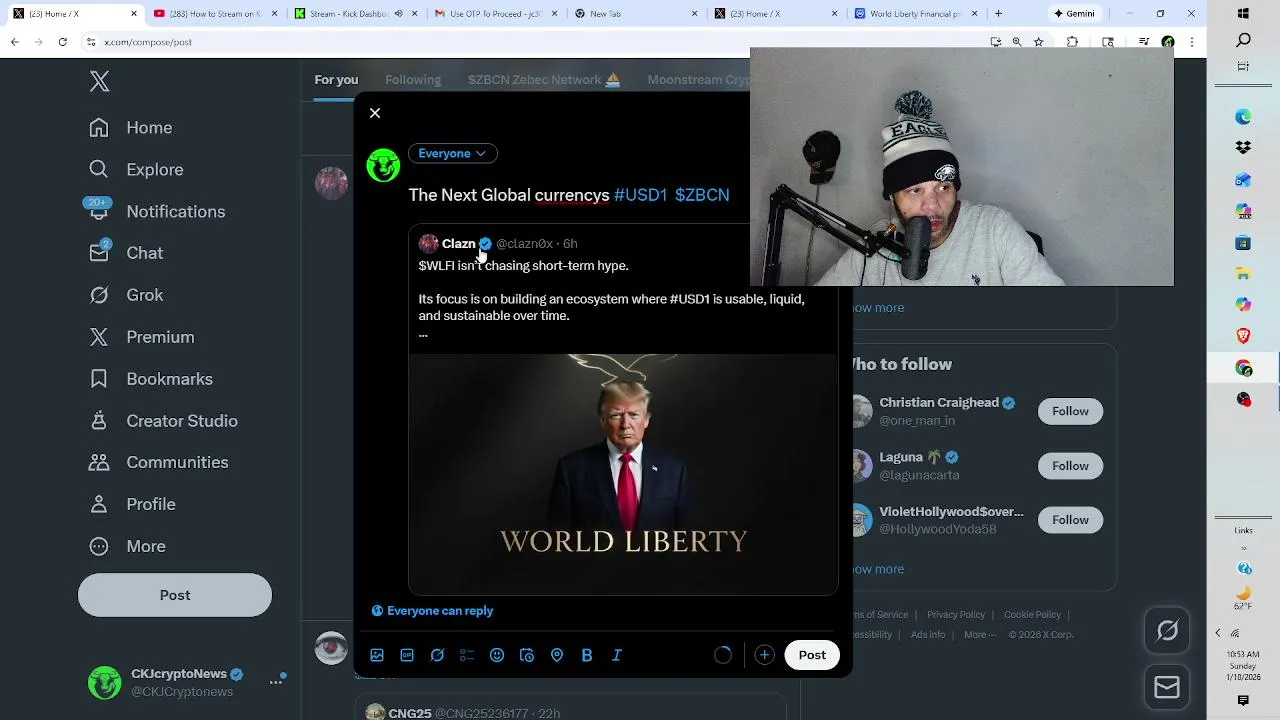The width and height of the screenshot is (1280, 720).
Task: Open the Everyone audience dropdown
Action: (452, 153)
